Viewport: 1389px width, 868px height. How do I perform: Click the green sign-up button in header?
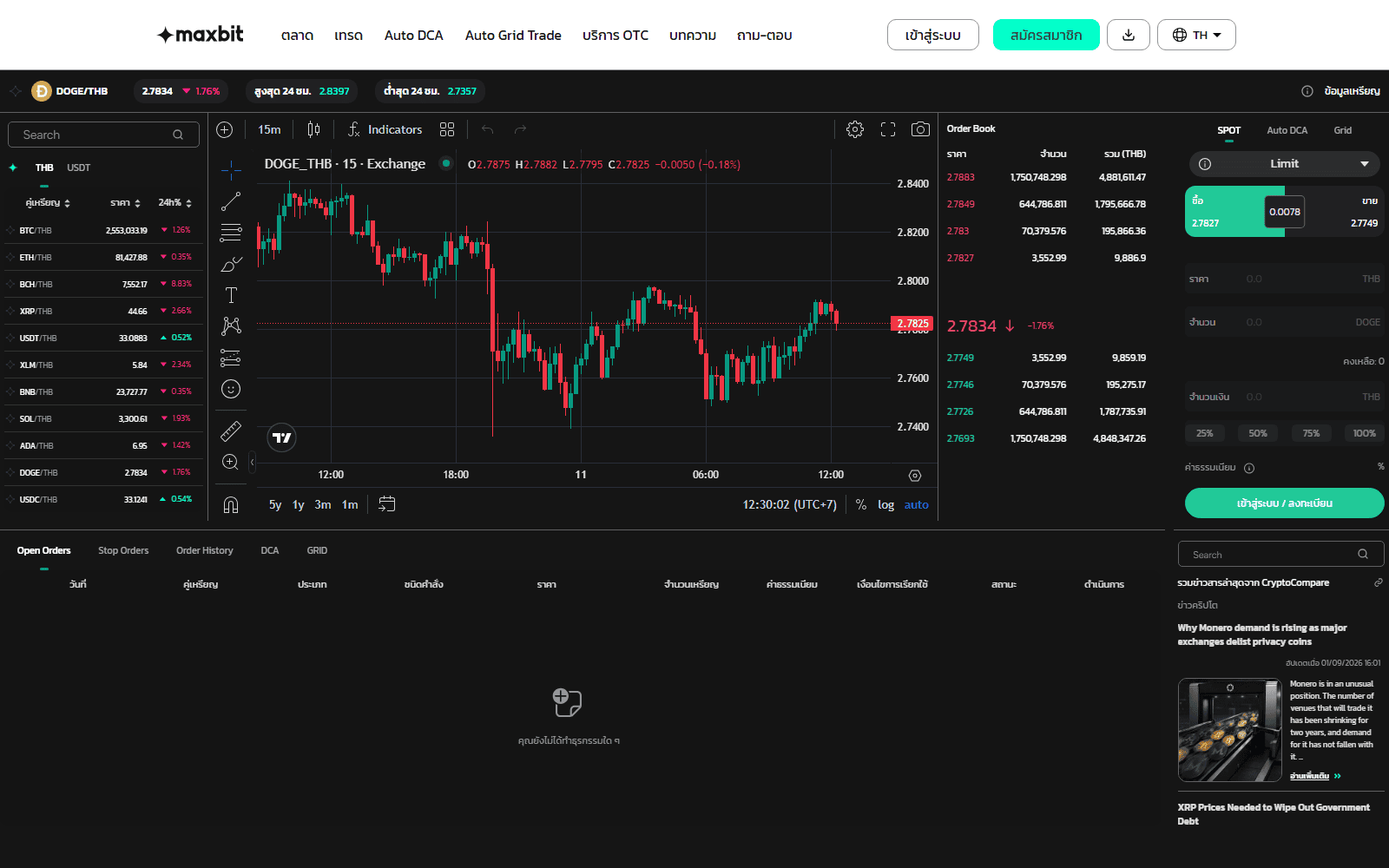tap(1046, 35)
